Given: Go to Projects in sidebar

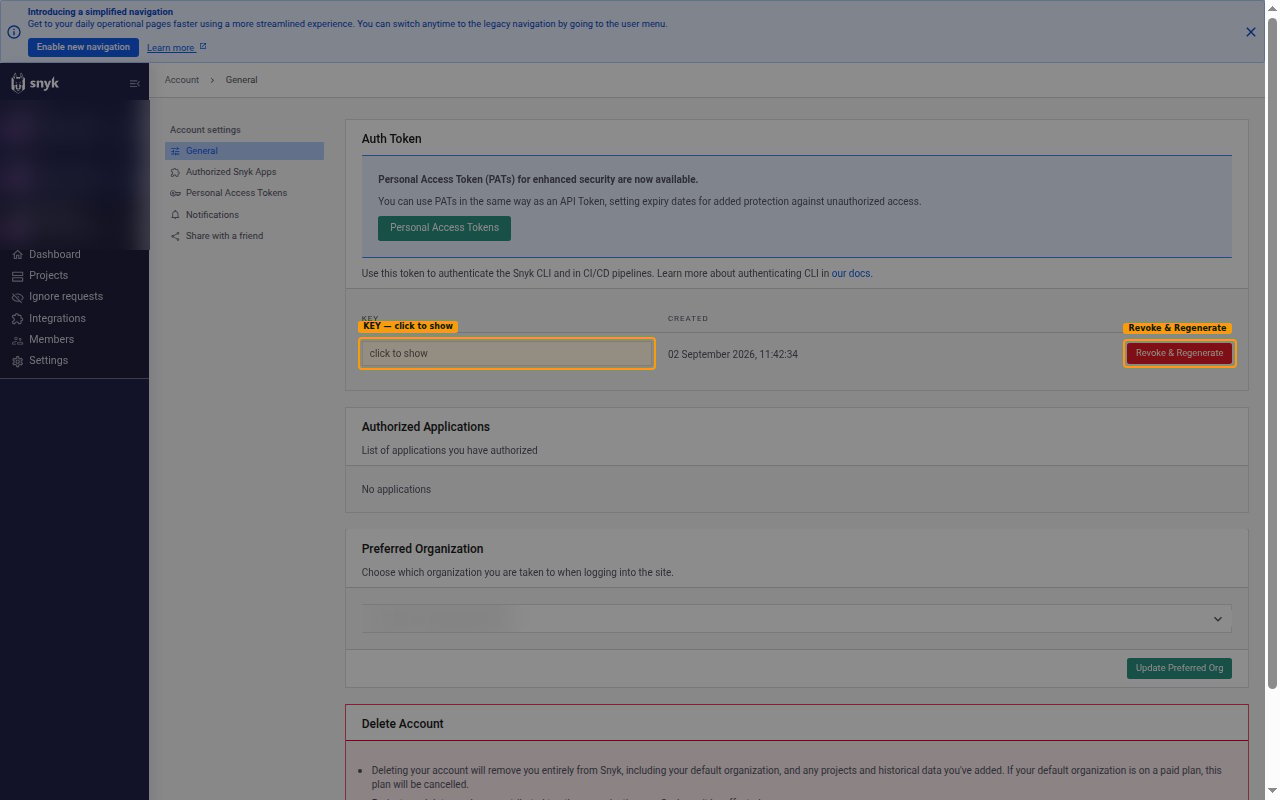Looking at the screenshot, I should point(48,275).
